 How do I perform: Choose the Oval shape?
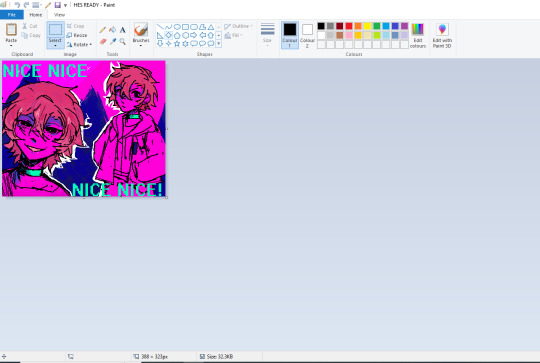pos(177,27)
